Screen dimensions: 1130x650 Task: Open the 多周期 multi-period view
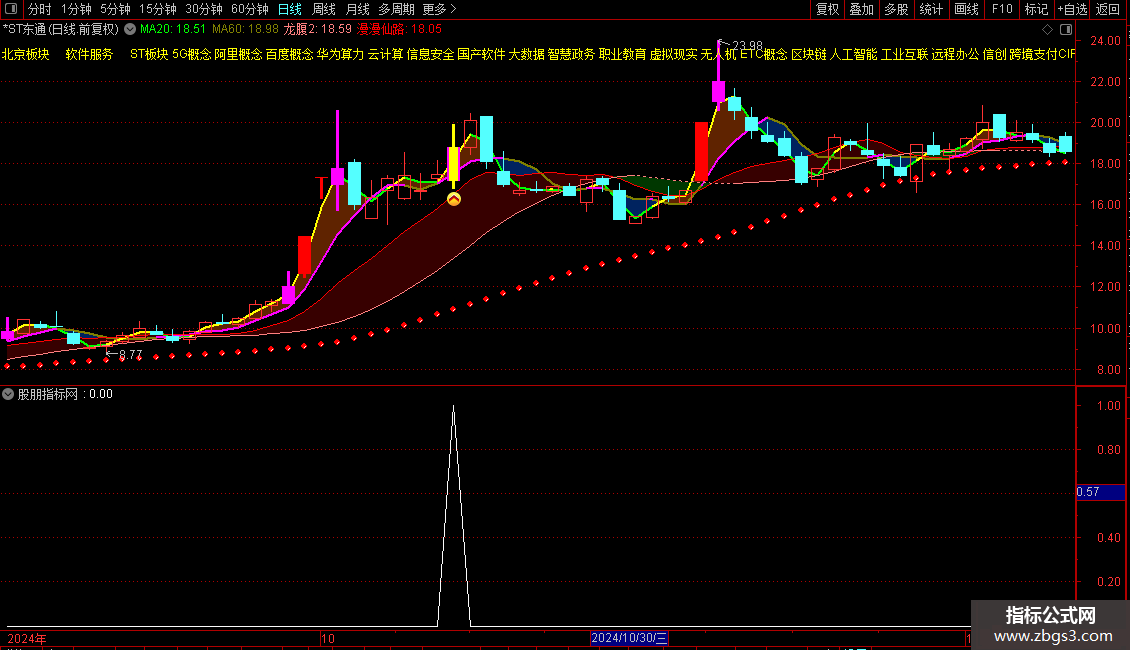point(396,9)
